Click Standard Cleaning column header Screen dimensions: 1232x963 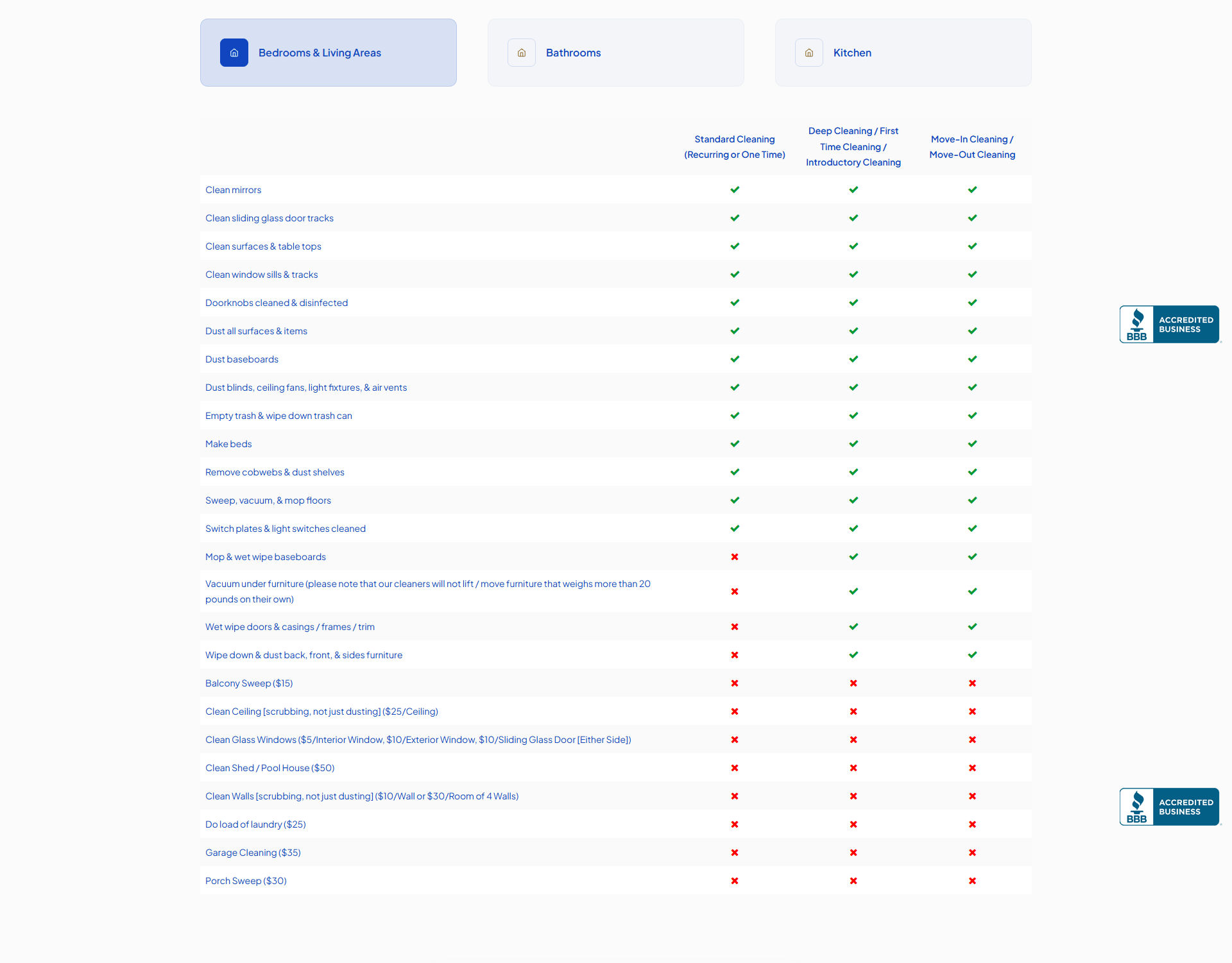[x=735, y=147]
